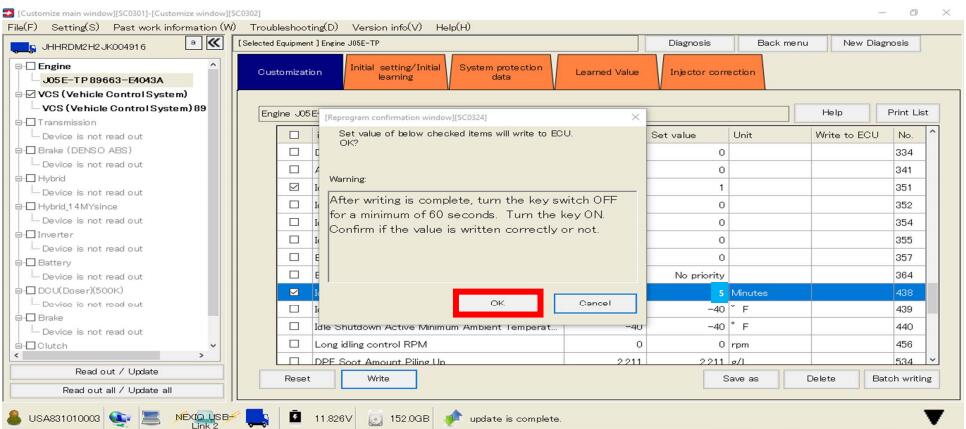Uncheck the VCS (Vehicle Control System) checkbox
966x429 pixels.
[x=31, y=94]
